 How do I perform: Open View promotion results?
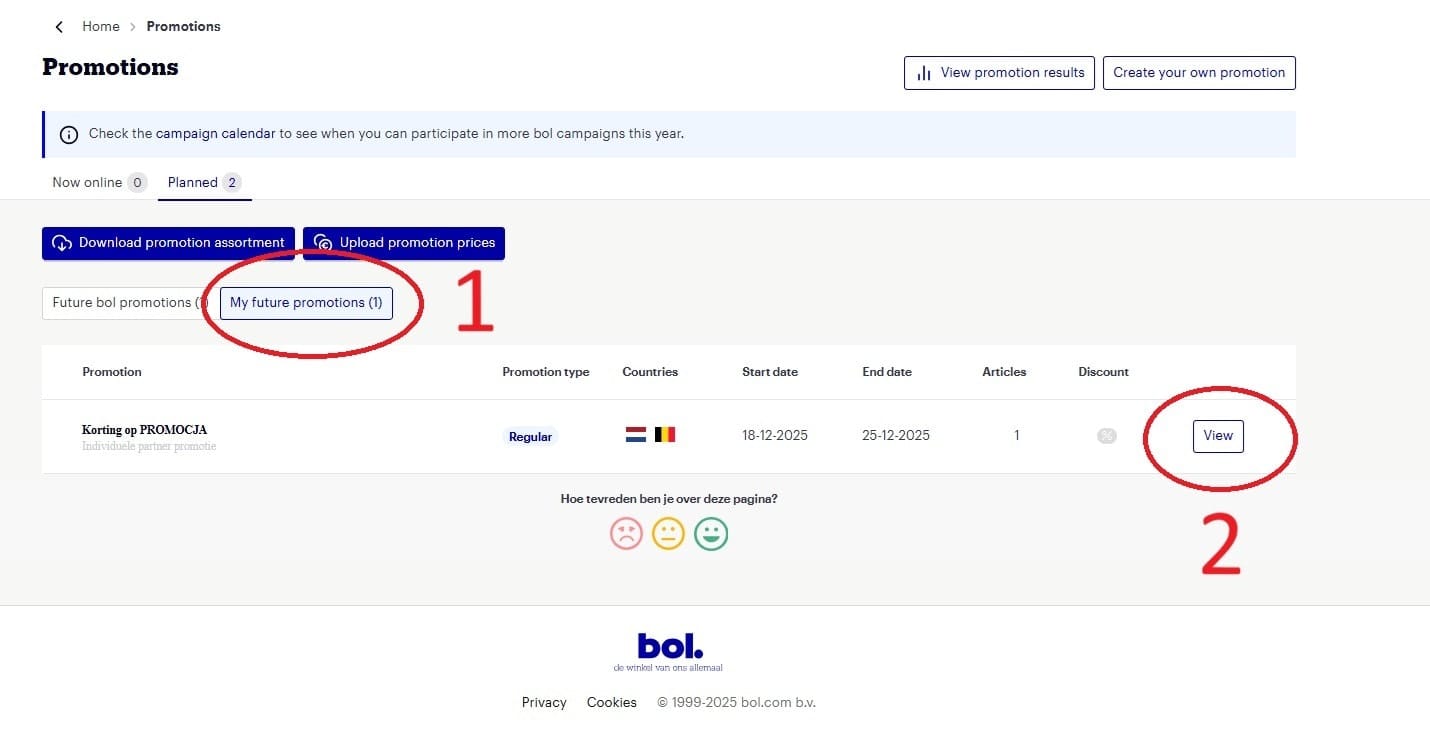click(x=999, y=73)
